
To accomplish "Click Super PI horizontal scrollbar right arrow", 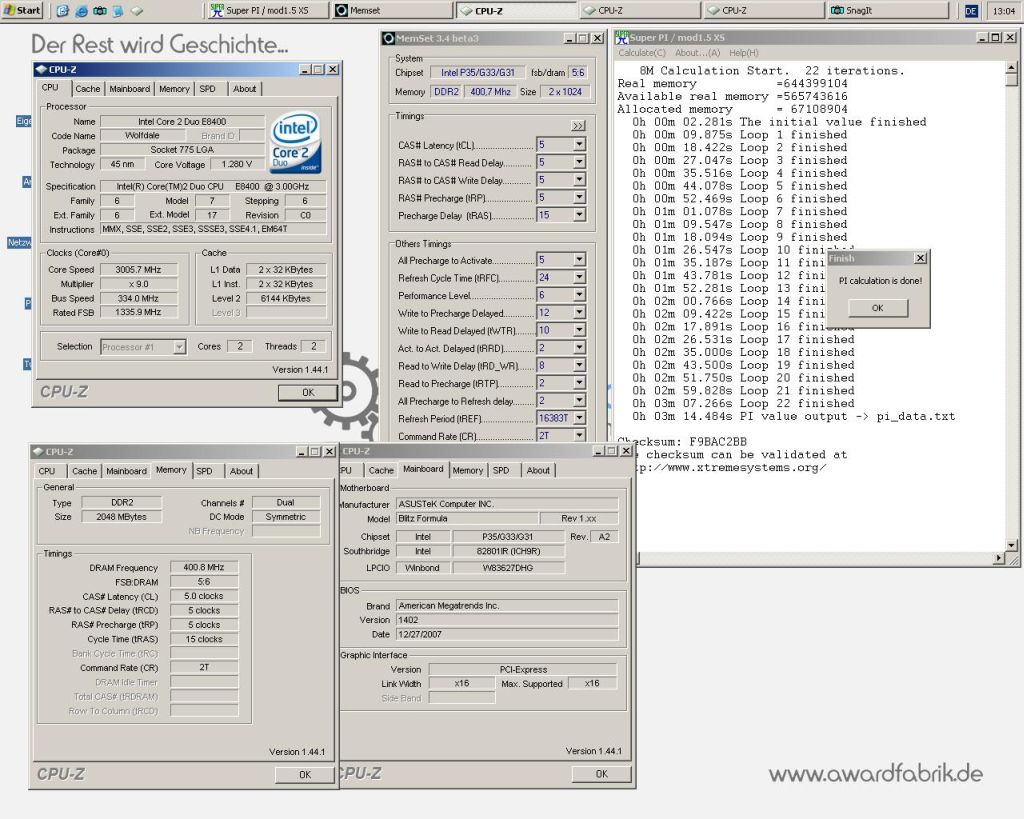I will (1000, 558).
